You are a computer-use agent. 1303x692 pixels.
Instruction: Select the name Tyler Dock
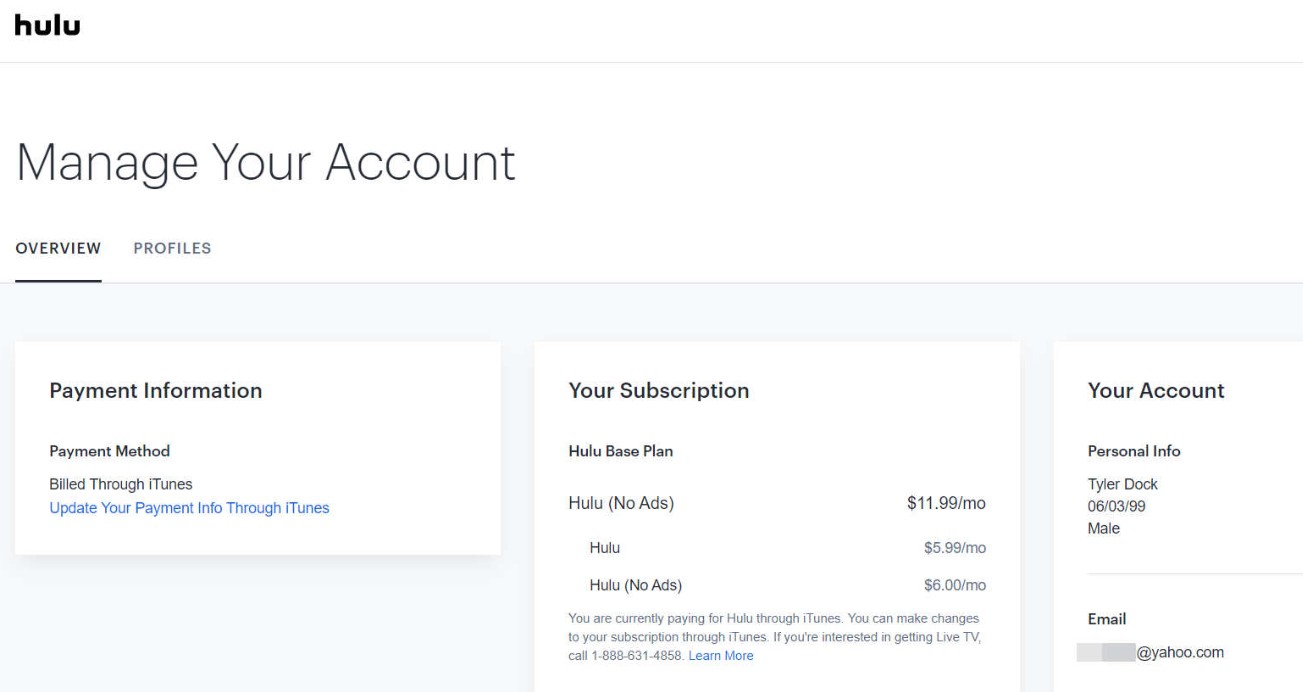coord(1122,485)
